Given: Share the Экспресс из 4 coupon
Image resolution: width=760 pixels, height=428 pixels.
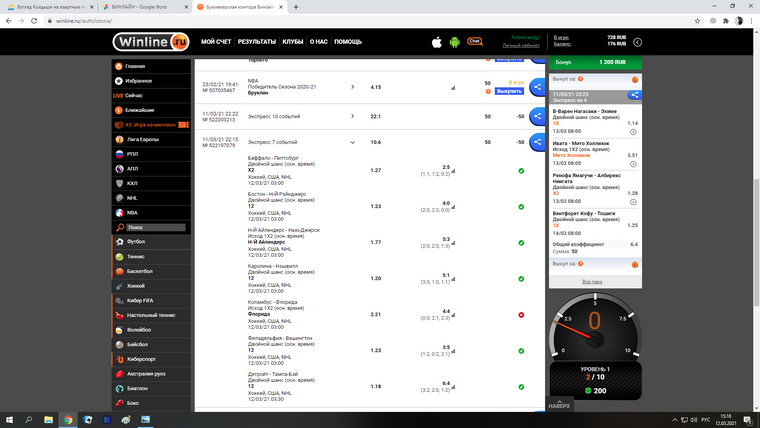Looking at the screenshot, I should pos(634,95).
